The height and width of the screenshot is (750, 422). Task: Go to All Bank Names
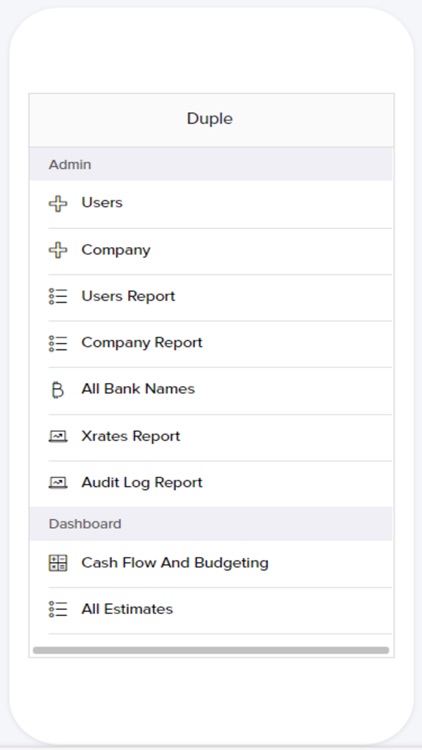[x=211, y=391]
